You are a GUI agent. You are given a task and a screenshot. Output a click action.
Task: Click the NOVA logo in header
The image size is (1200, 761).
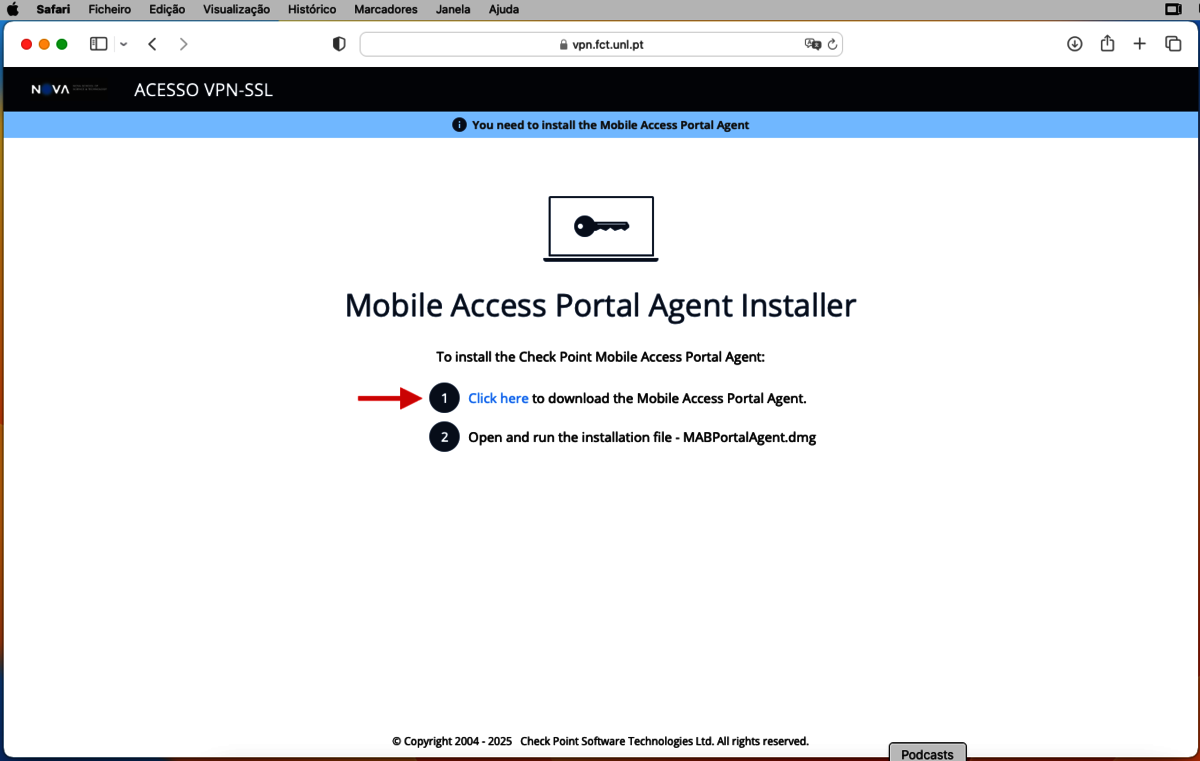point(67,90)
